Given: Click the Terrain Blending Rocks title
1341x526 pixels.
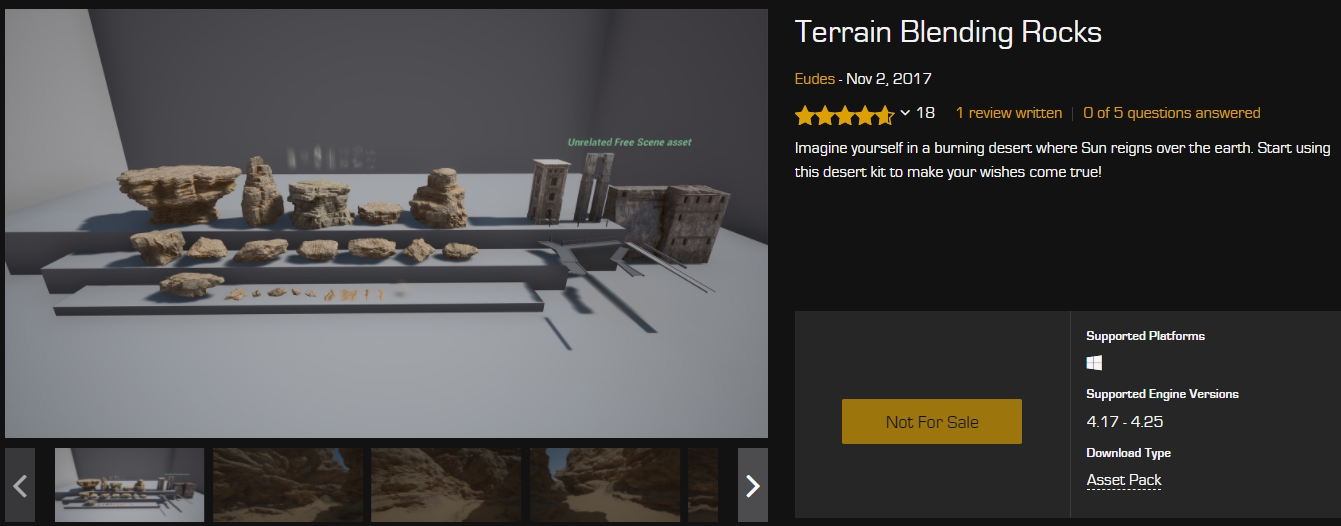Looking at the screenshot, I should [948, 33].
